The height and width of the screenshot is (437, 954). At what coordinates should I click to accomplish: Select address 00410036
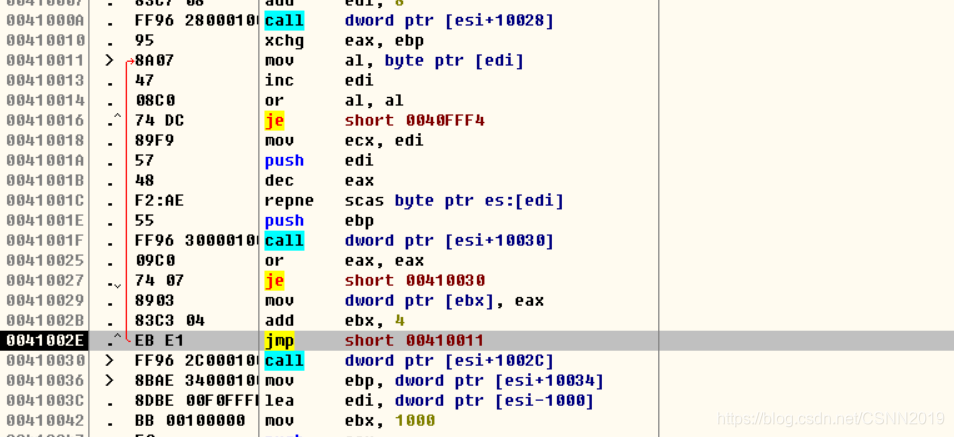(x=45, y=380)
